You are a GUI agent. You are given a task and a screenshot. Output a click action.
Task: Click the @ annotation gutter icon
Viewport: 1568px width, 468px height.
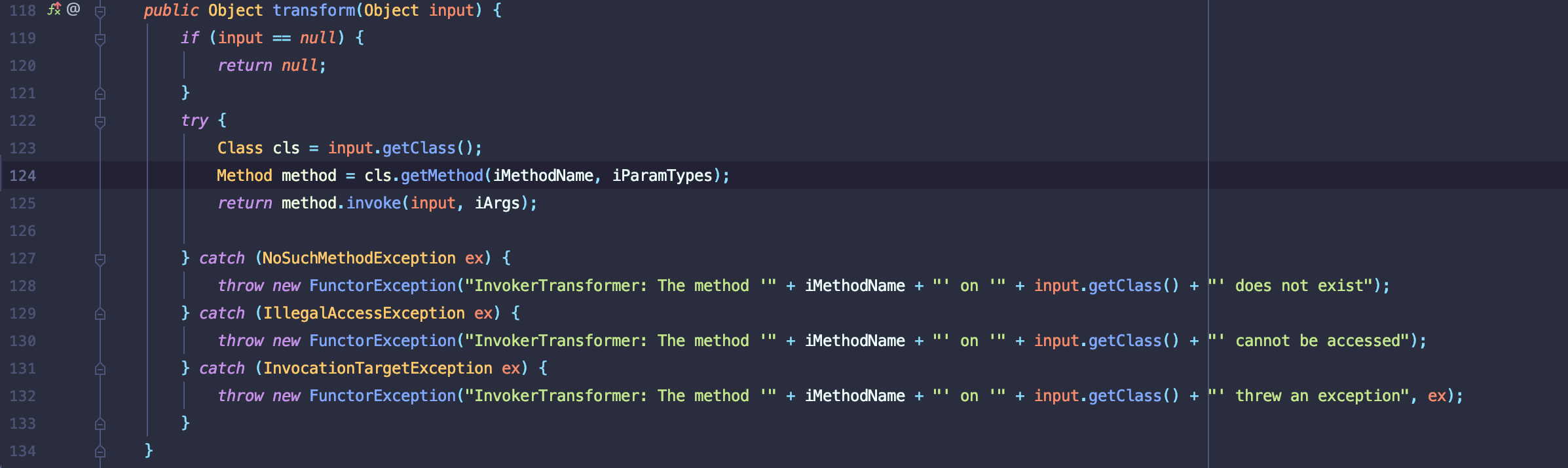tap(73, 9)
